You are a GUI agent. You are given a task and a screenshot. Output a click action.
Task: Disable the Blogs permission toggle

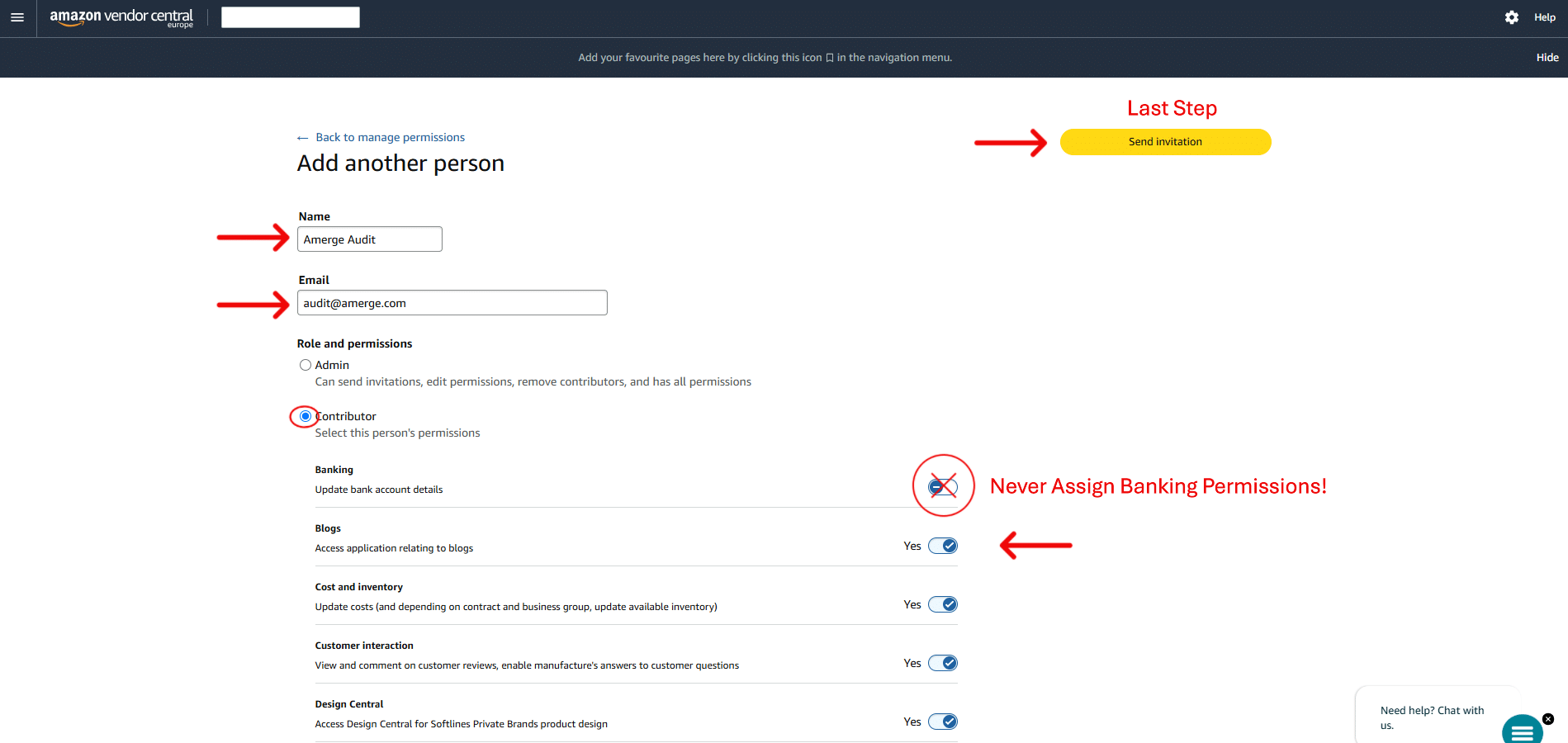click(x=942, y=546)
